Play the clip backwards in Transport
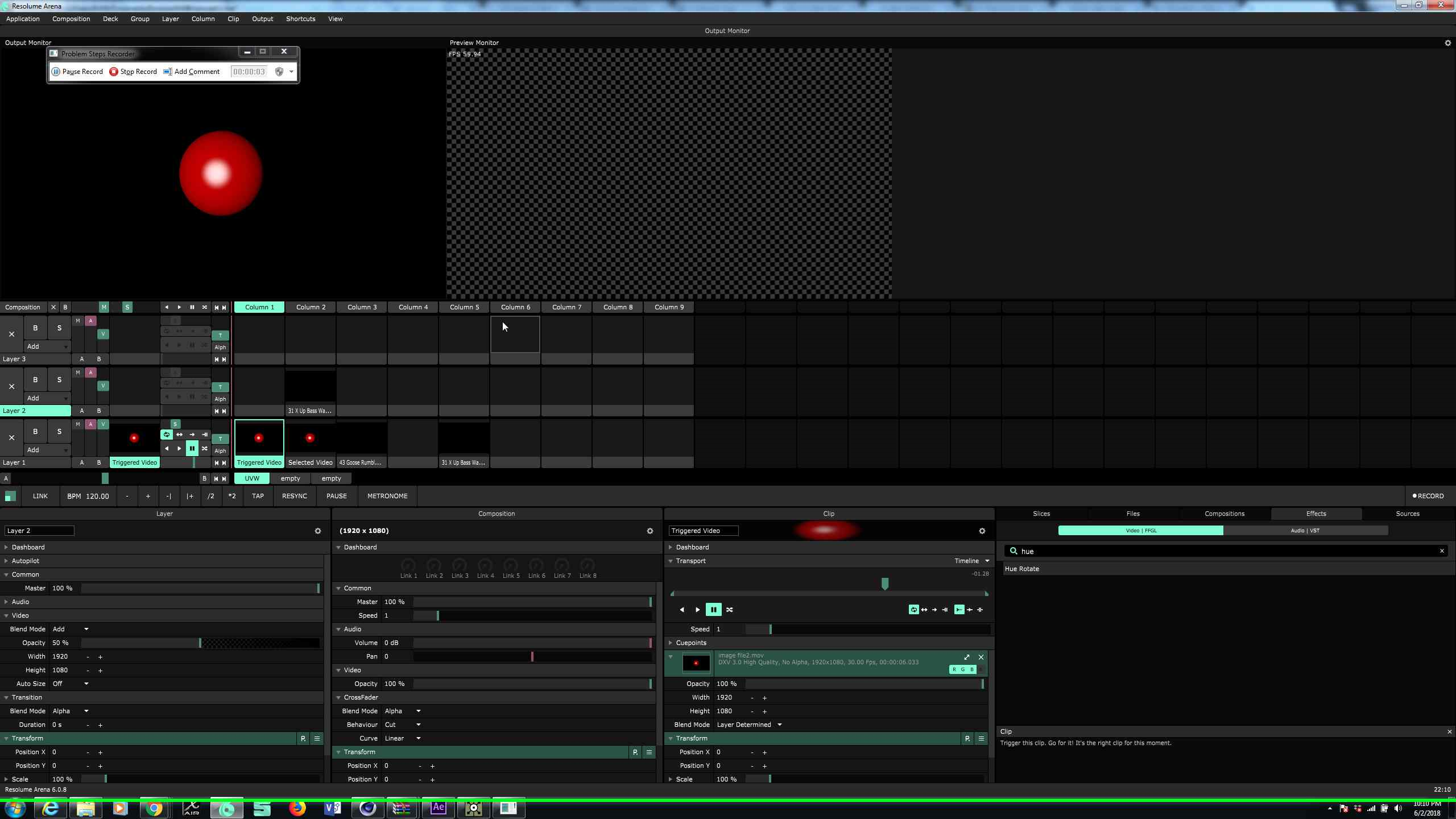 pyautogui.click(x=682, y=610)
